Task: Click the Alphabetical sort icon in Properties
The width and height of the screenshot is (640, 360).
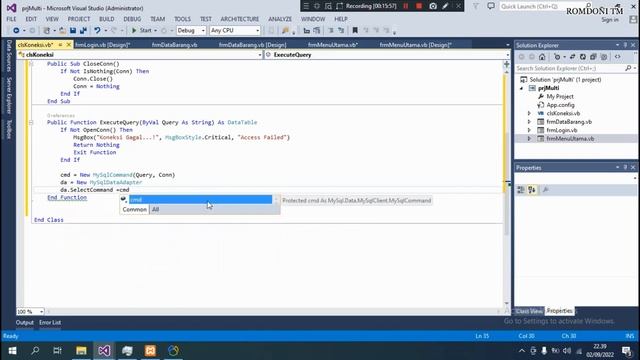Action: [x=532, y=190]
